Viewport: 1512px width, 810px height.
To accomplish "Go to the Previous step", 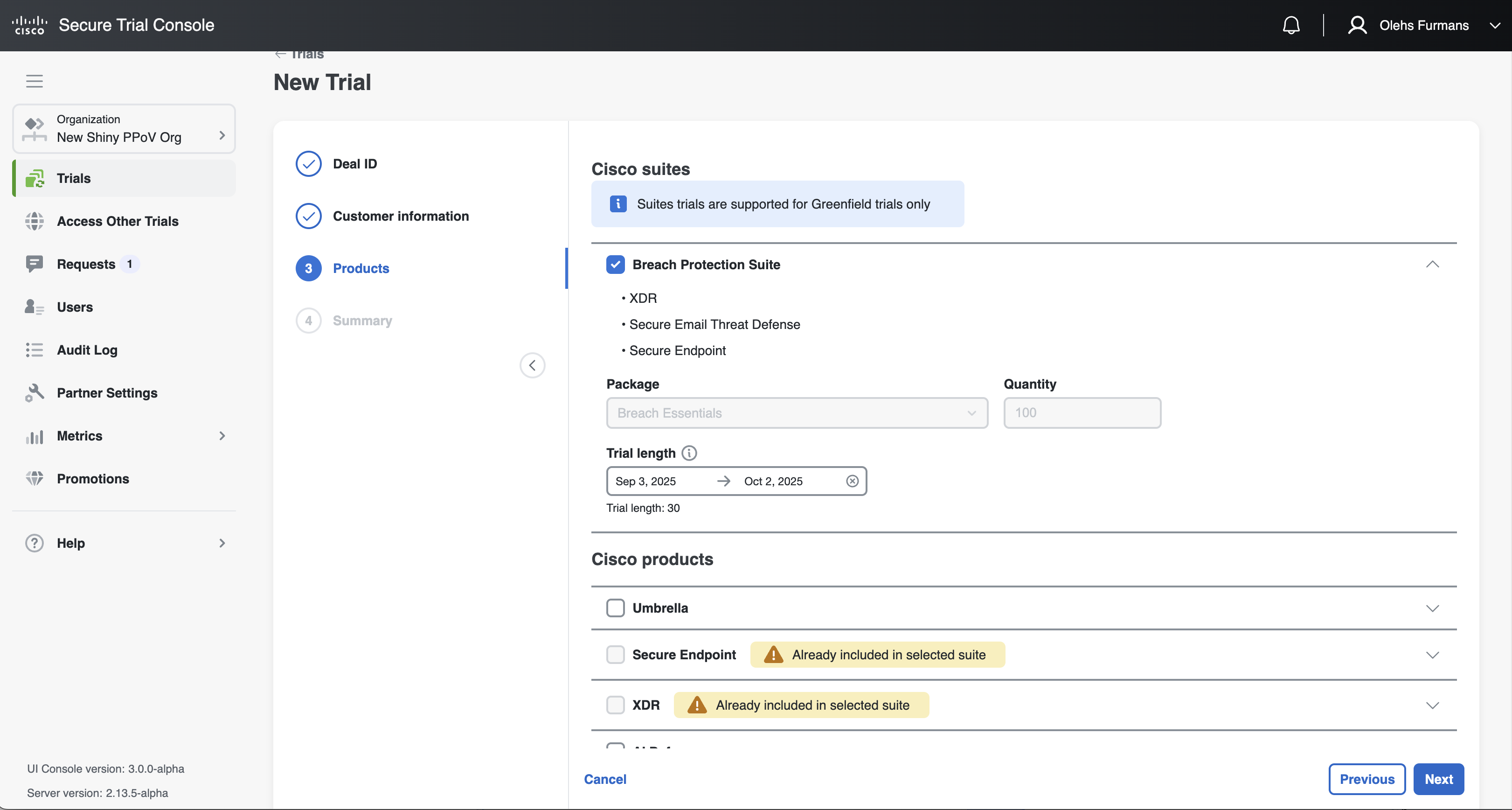I will (x=1366, y=780).
